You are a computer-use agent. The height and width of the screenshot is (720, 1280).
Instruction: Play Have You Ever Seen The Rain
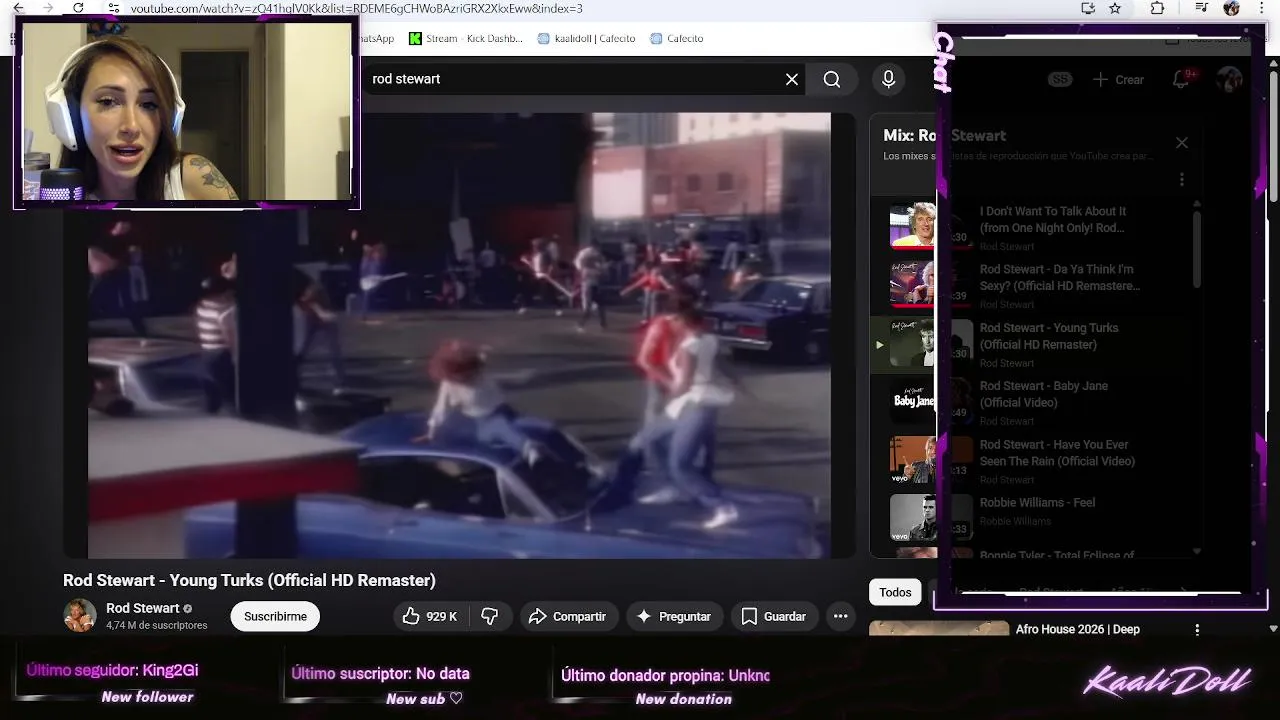pyautogui.click(x=1057, y=453)
